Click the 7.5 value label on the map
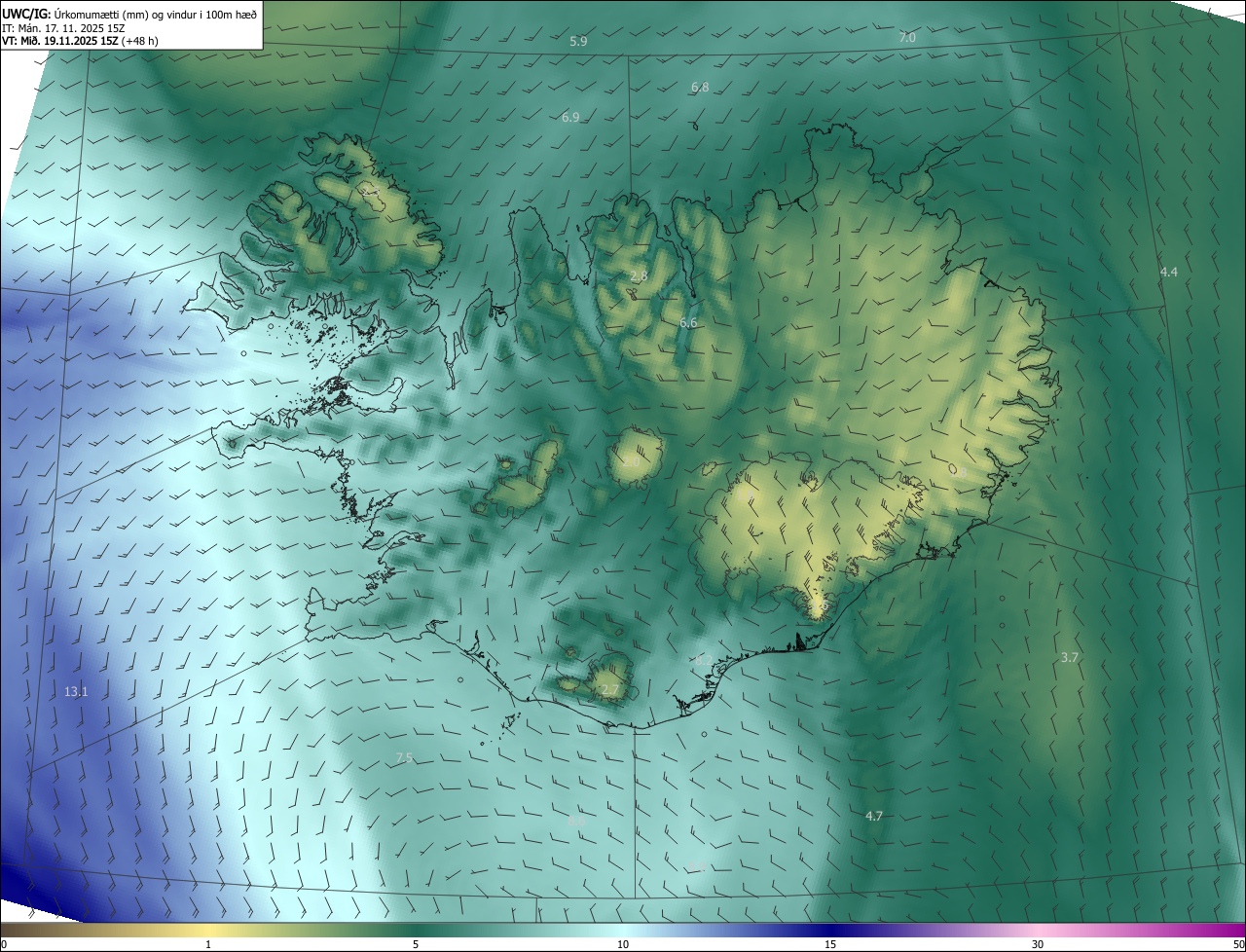 pyautogui.click(x=405, y=758)
